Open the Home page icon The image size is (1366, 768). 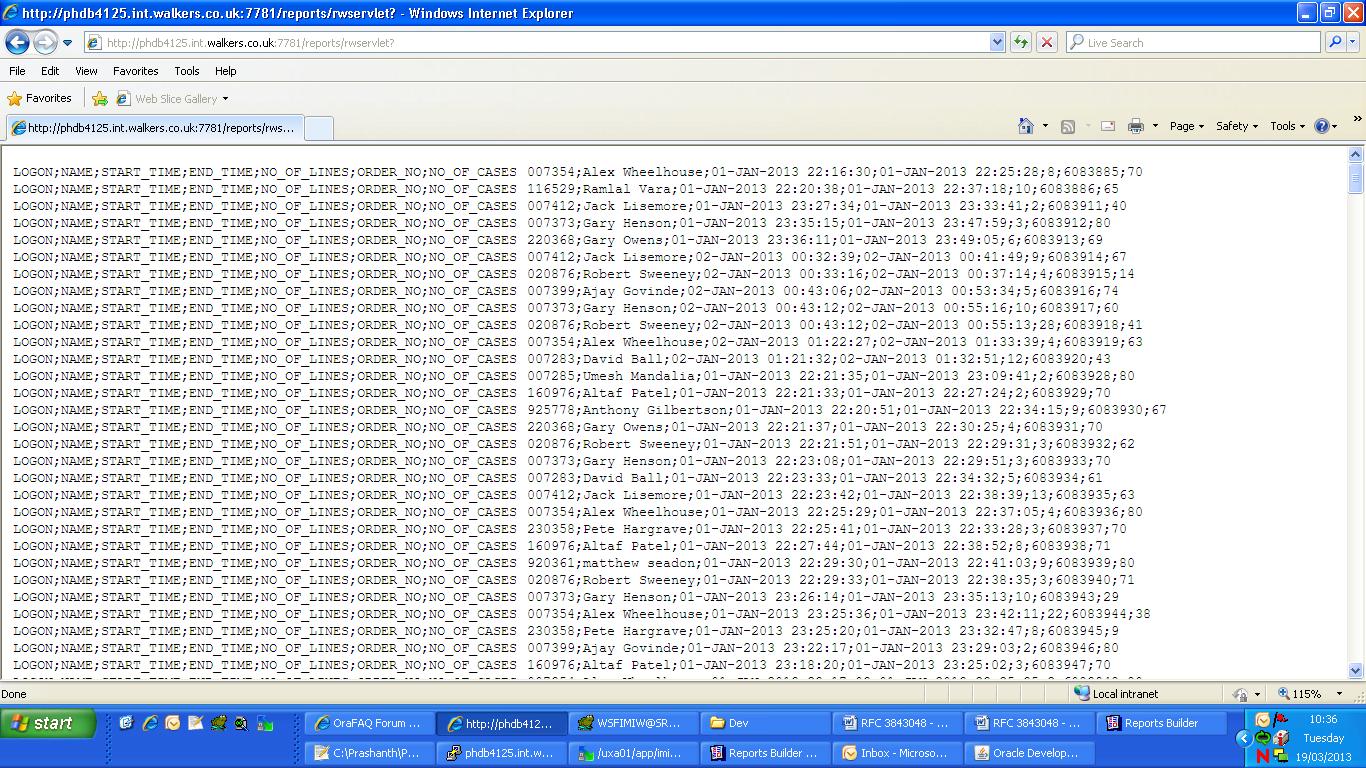(x=1025, y=126)
